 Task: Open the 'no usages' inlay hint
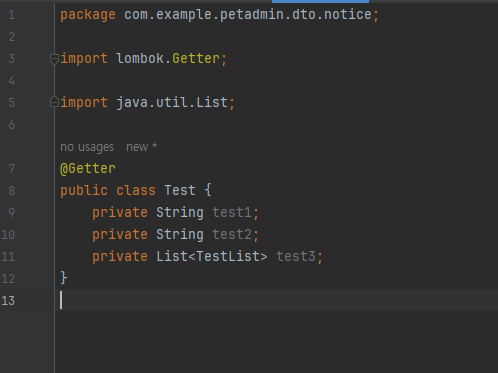point(87,147)
